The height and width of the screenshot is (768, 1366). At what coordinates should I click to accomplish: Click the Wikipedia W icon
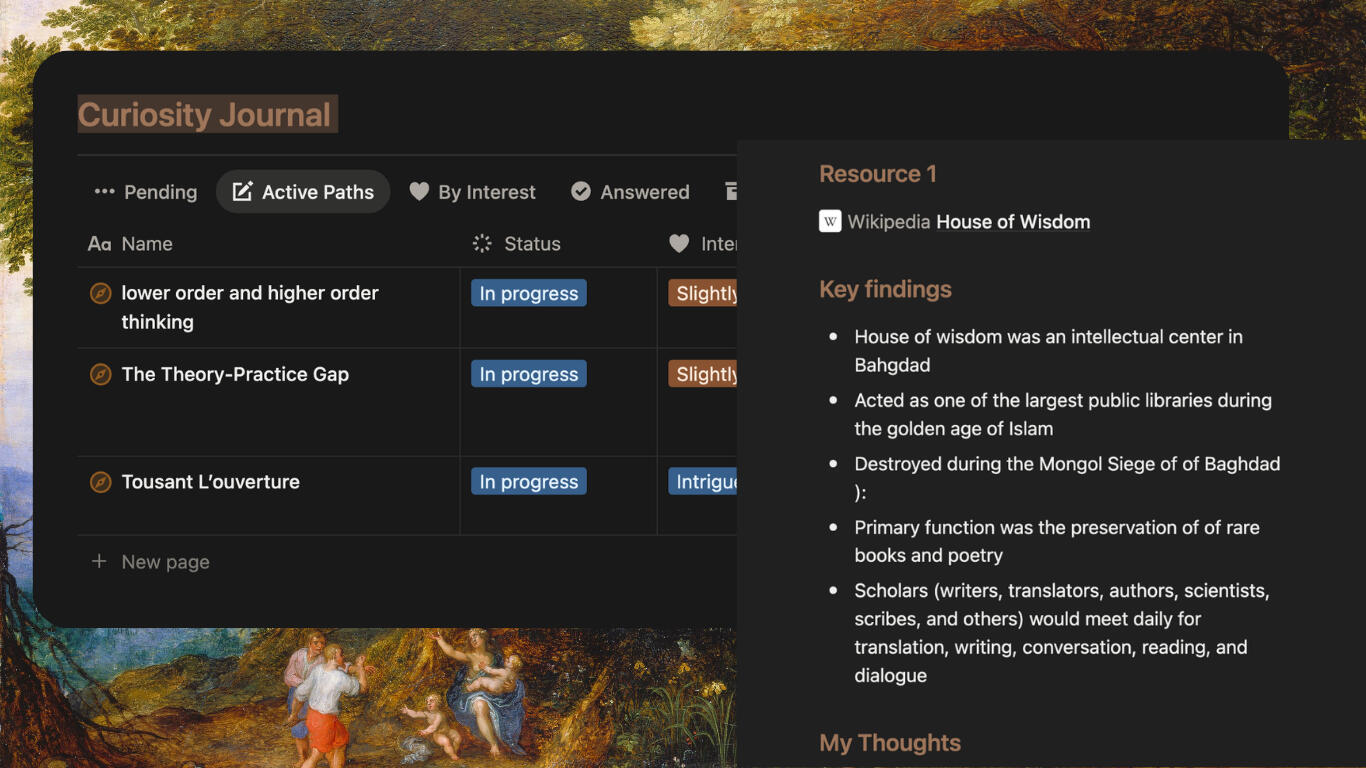[x=830, y=221]
